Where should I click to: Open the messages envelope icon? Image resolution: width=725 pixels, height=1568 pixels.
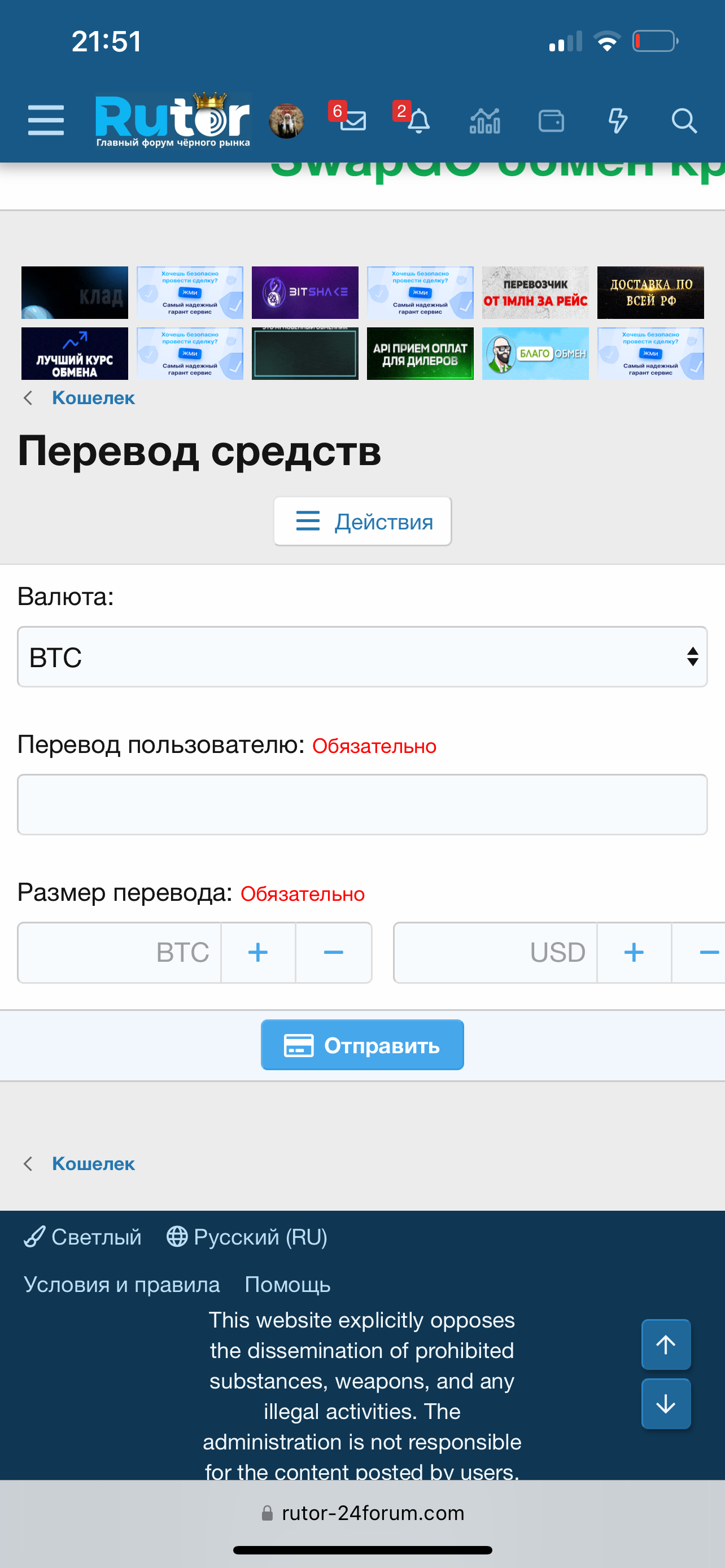pyautogui.click(x=352, y=121)
